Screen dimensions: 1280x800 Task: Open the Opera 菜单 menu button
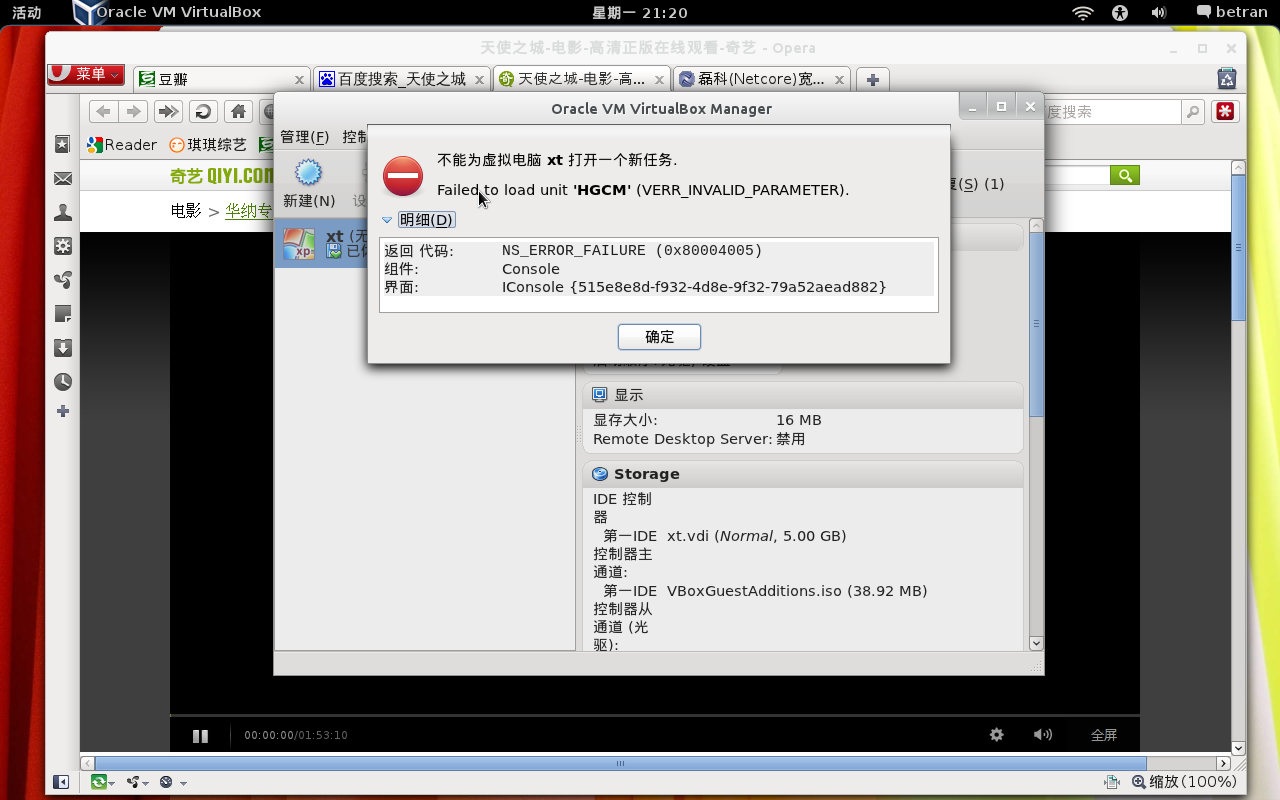86,75
